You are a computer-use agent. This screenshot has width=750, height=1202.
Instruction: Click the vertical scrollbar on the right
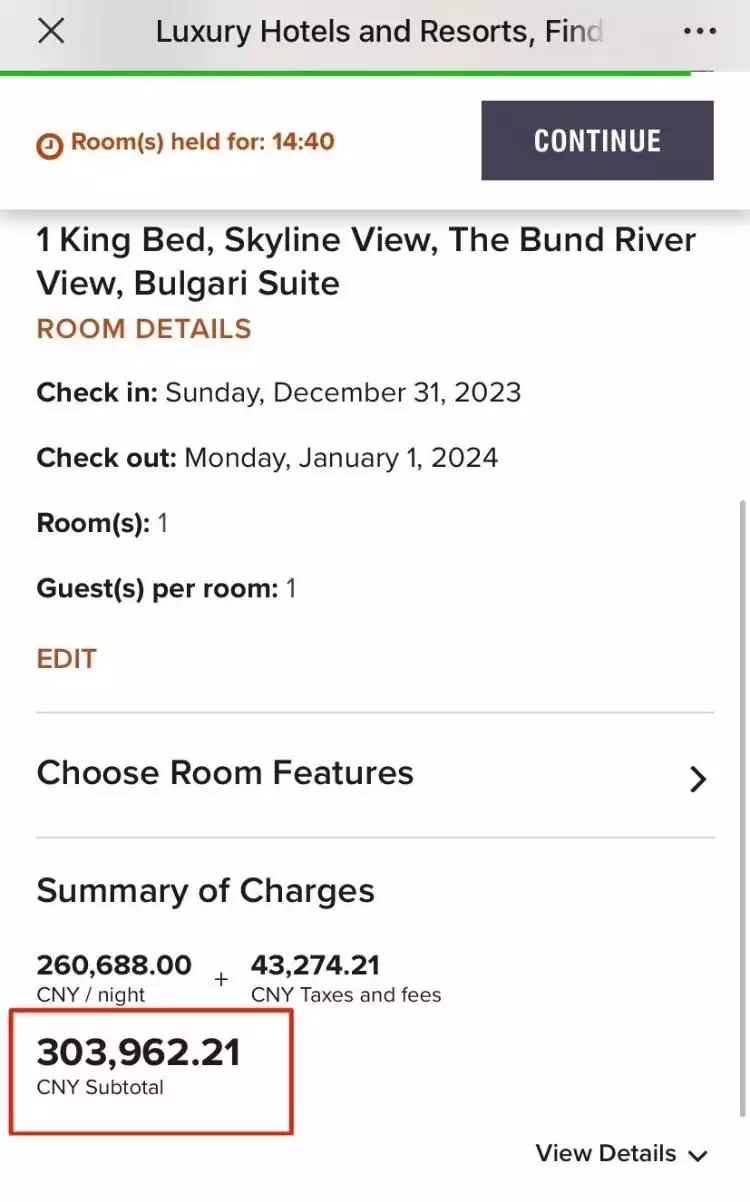(x=741, y=800)
